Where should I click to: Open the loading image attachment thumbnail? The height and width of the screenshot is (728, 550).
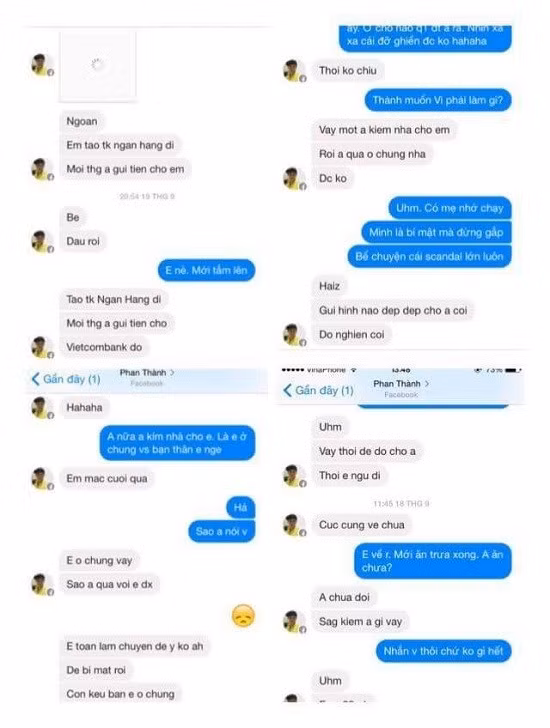tap(97, 65)
